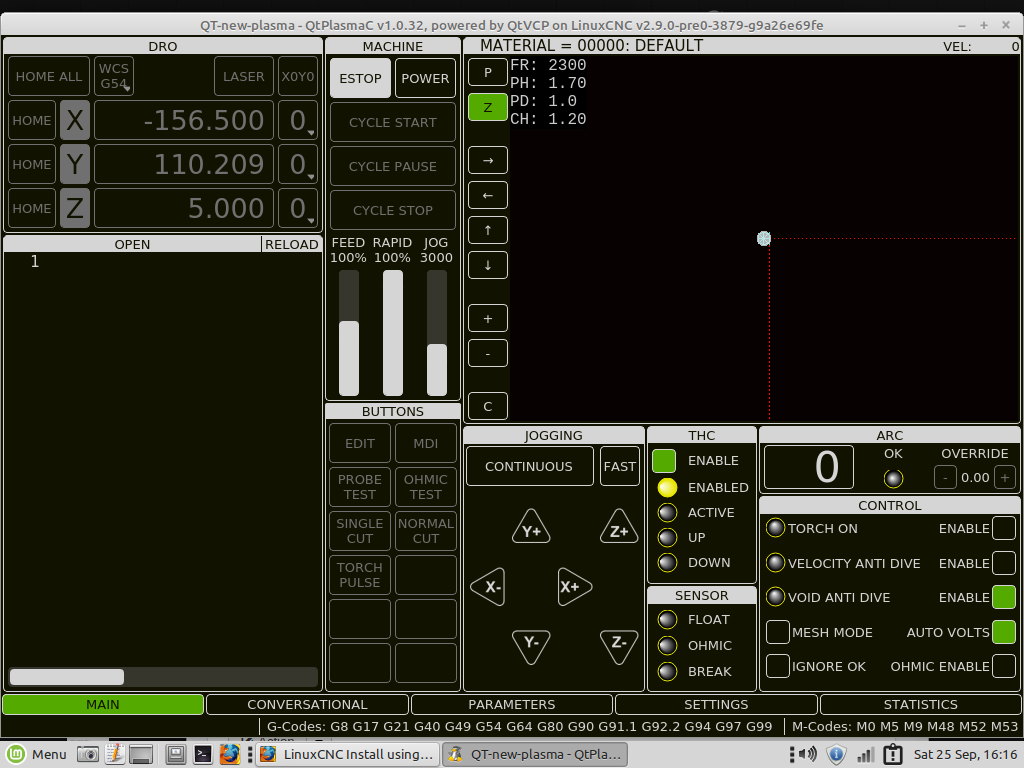This screenshot has width=1024, height=768.
Task: Jog the X+ arrow
Action: pyautogui.click(x=574, y=586)
